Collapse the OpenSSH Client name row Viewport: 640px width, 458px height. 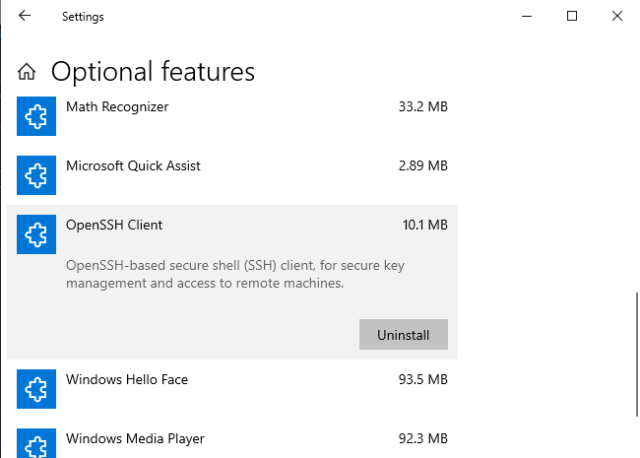(x=230, y=225)
